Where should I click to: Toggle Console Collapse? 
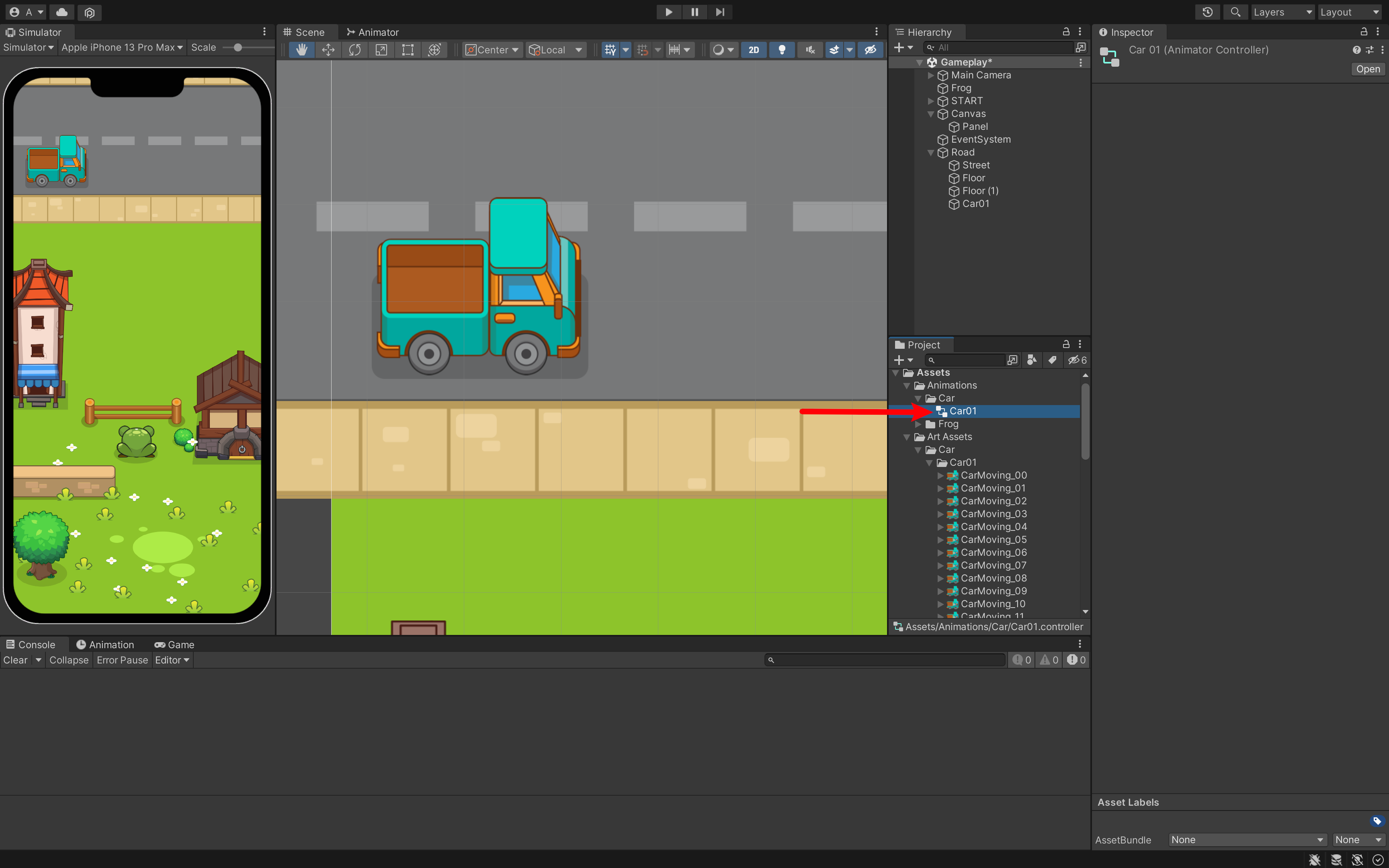coord(69,660)
